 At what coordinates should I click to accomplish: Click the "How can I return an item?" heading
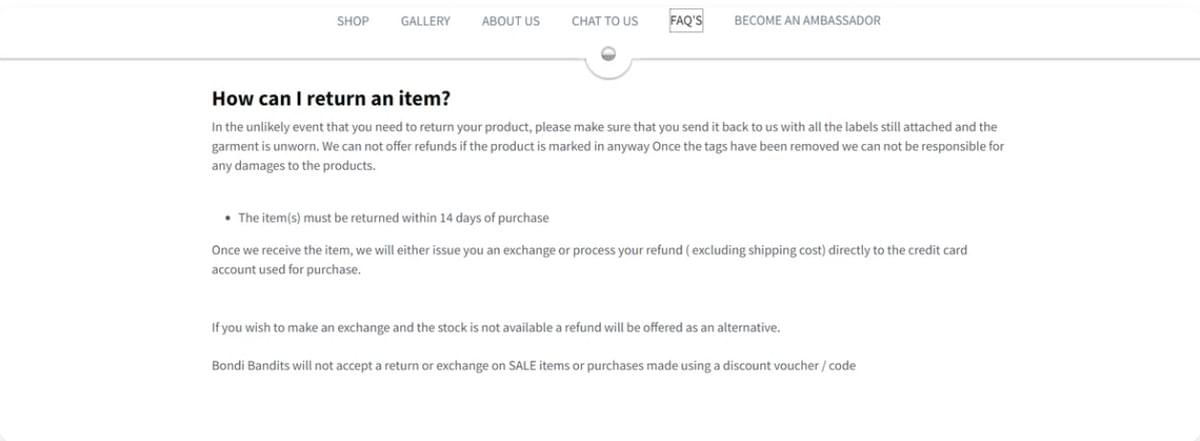click(x=331, y=99)
